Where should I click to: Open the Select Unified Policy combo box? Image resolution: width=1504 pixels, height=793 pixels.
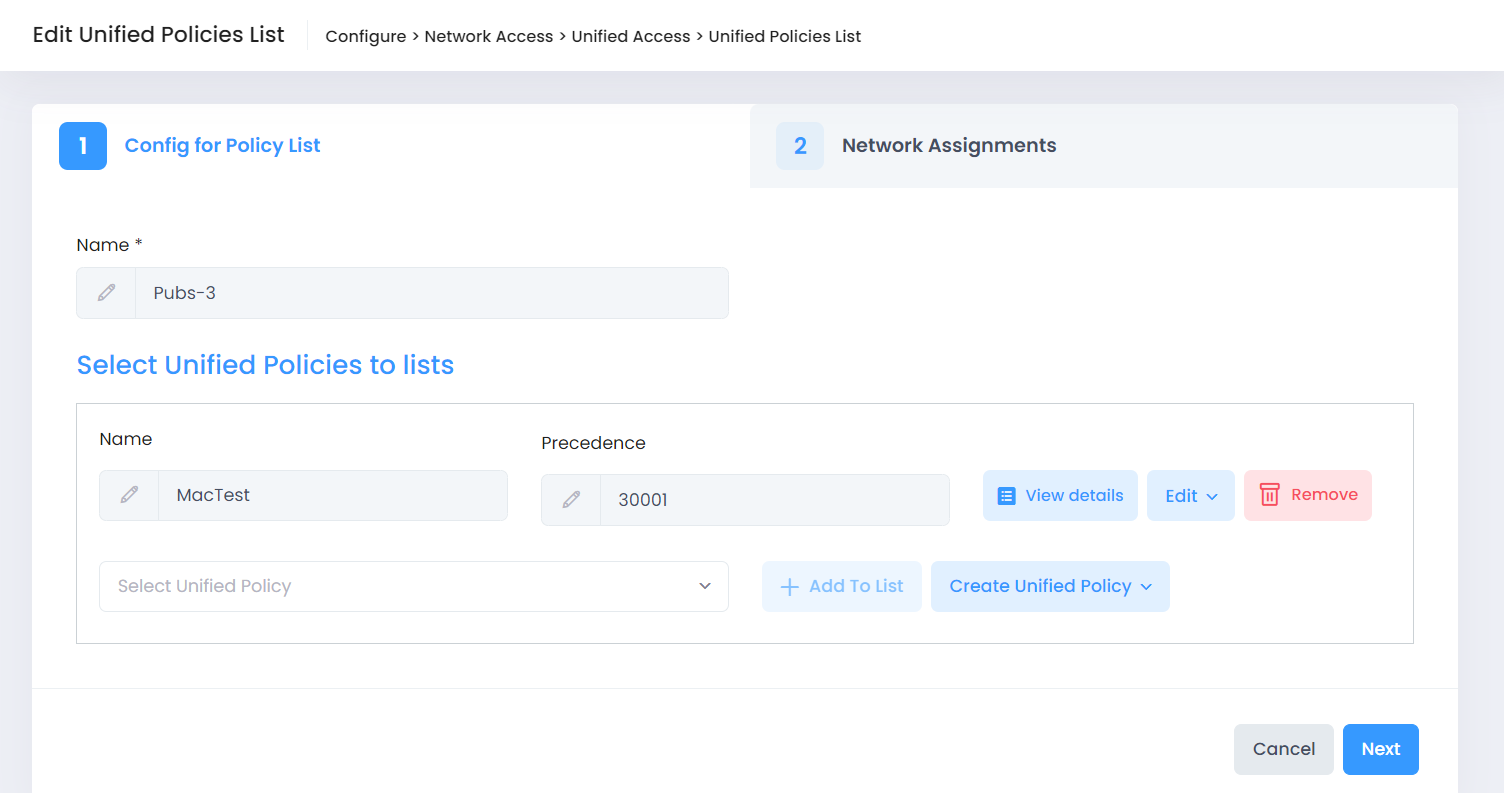coord(413,586)
